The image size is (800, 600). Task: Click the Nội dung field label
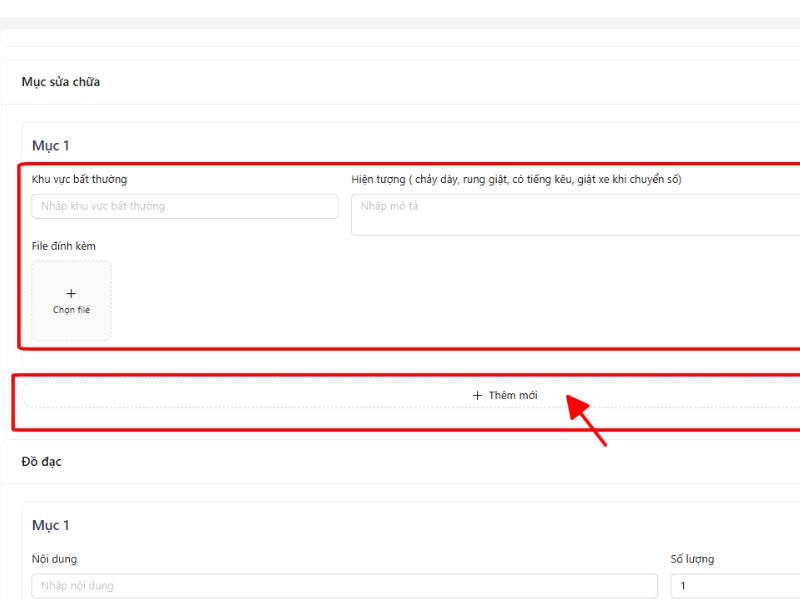click(54, 559)
